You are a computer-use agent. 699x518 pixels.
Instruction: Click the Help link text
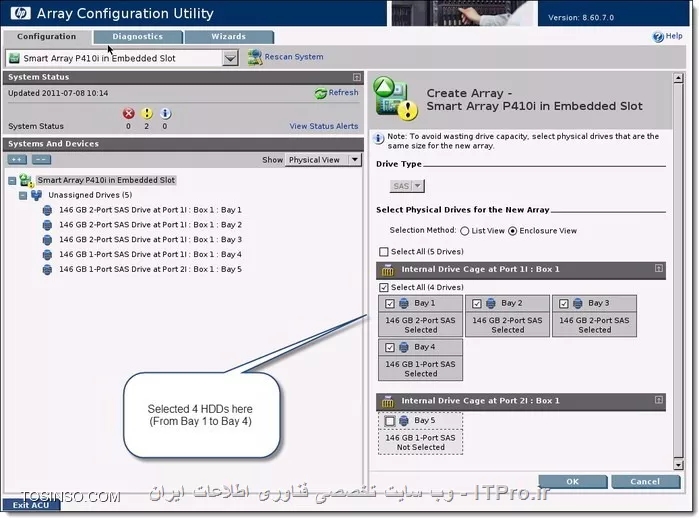coord(674,36)
